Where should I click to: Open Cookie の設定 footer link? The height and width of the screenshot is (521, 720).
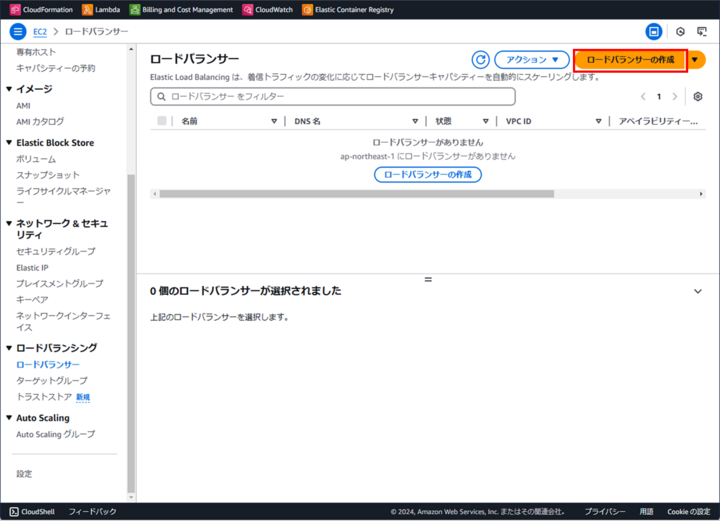tap(688, 511)
